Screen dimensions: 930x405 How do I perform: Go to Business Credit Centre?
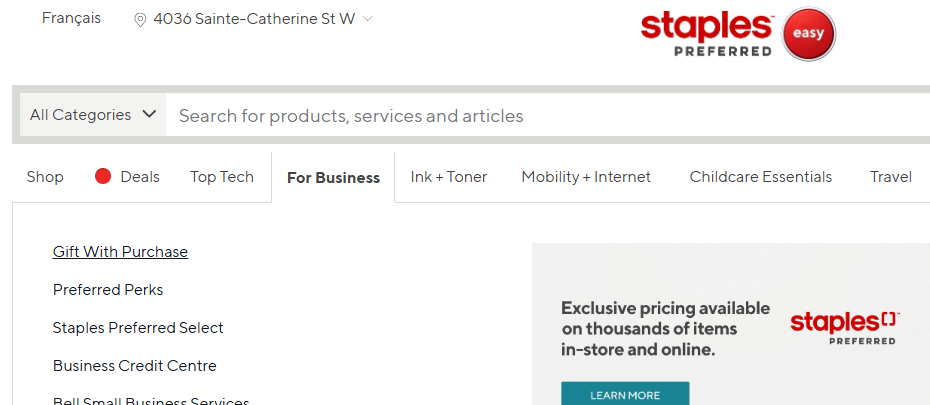coord(135,366)
